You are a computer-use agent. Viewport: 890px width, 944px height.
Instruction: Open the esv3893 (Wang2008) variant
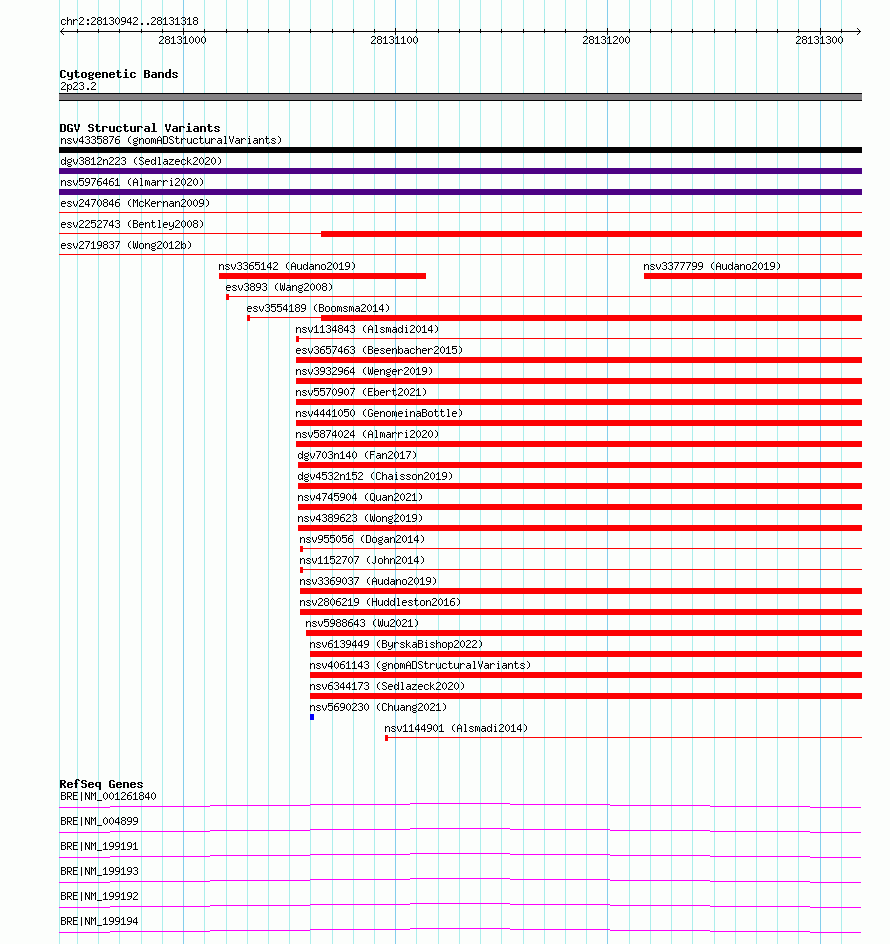point(279,287)
